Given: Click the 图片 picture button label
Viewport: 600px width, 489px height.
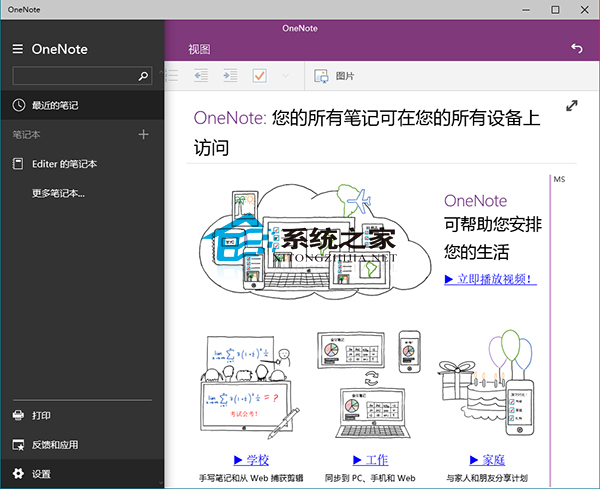Looking at the screenshot, I should (345, 76).
